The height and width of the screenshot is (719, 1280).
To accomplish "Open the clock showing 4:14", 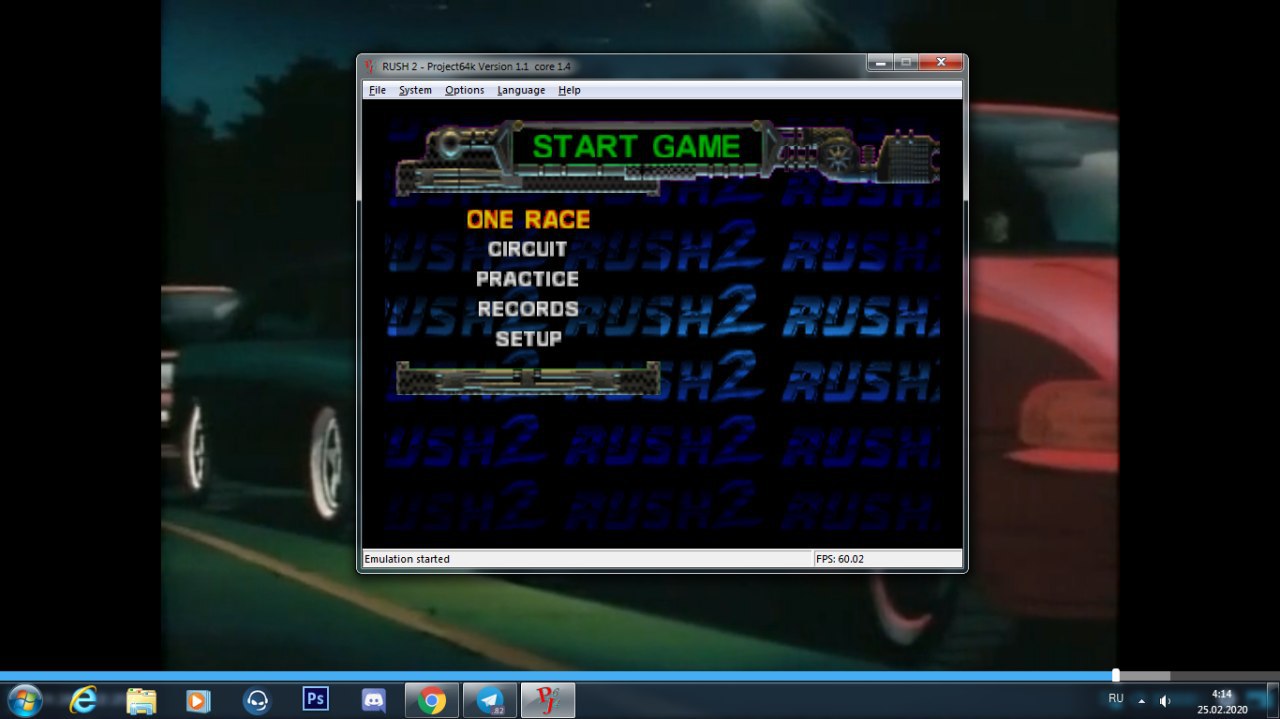I will coord(1222,701).
